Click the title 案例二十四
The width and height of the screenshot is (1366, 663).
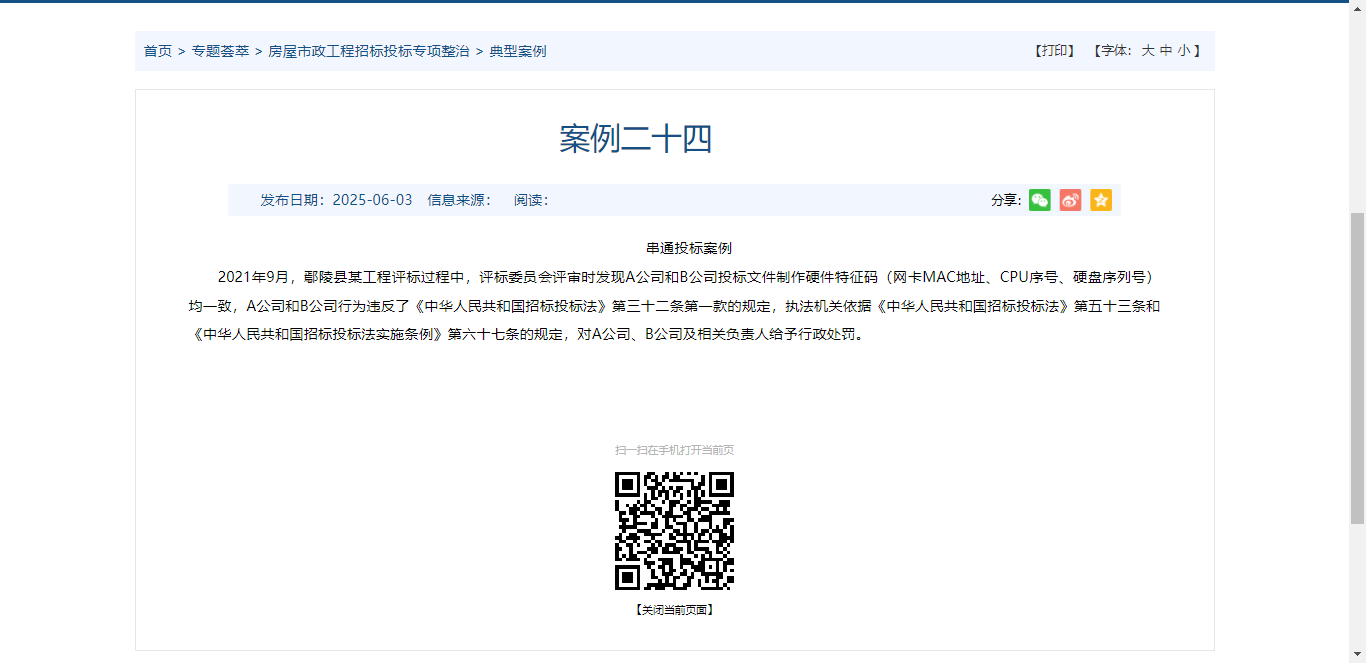coord(636,140)
